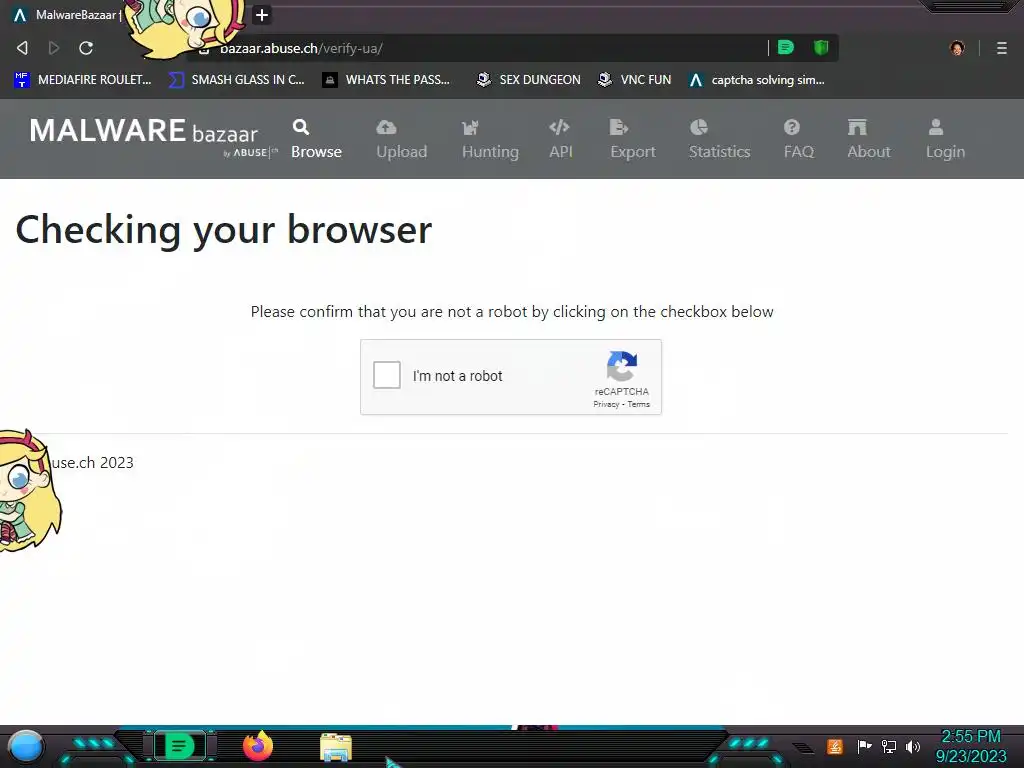Go to the Hunting section

click(490, 139)
